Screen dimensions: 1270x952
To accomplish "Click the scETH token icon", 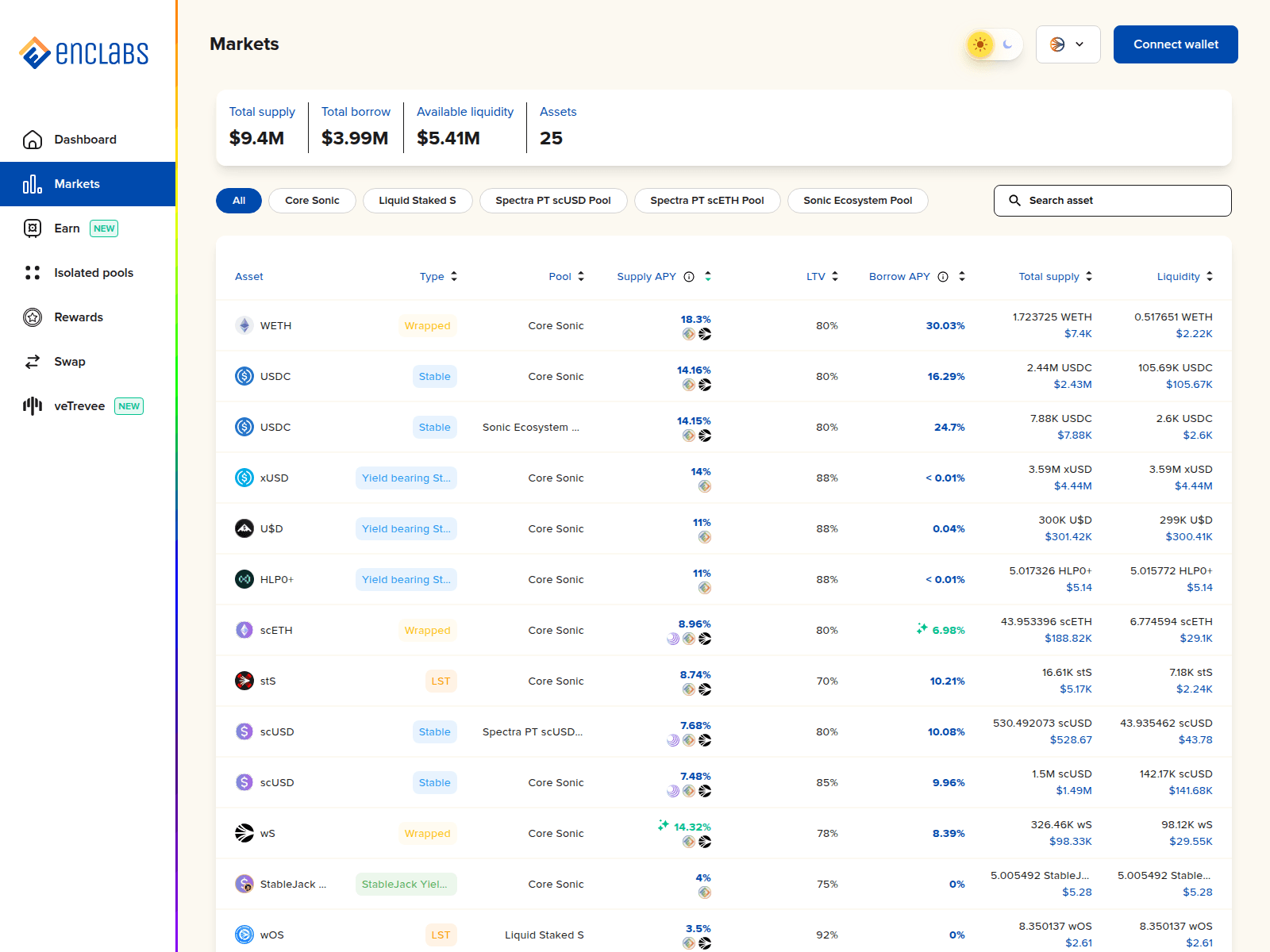I will pyautogui.click(x=244, y=630).
